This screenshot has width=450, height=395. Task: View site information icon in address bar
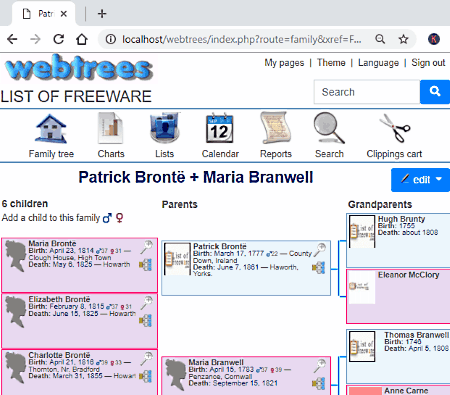(x=111, y=39)
